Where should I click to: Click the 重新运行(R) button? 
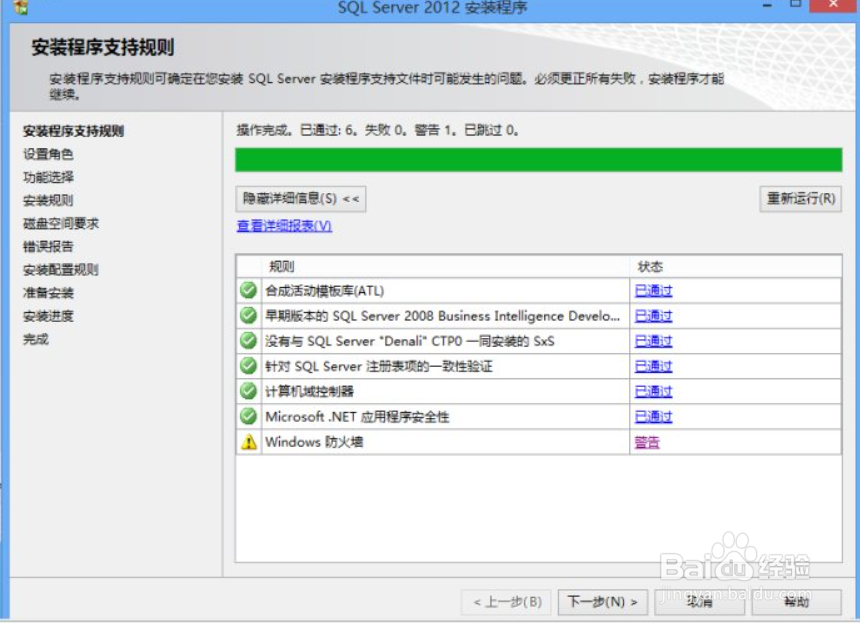801,198
